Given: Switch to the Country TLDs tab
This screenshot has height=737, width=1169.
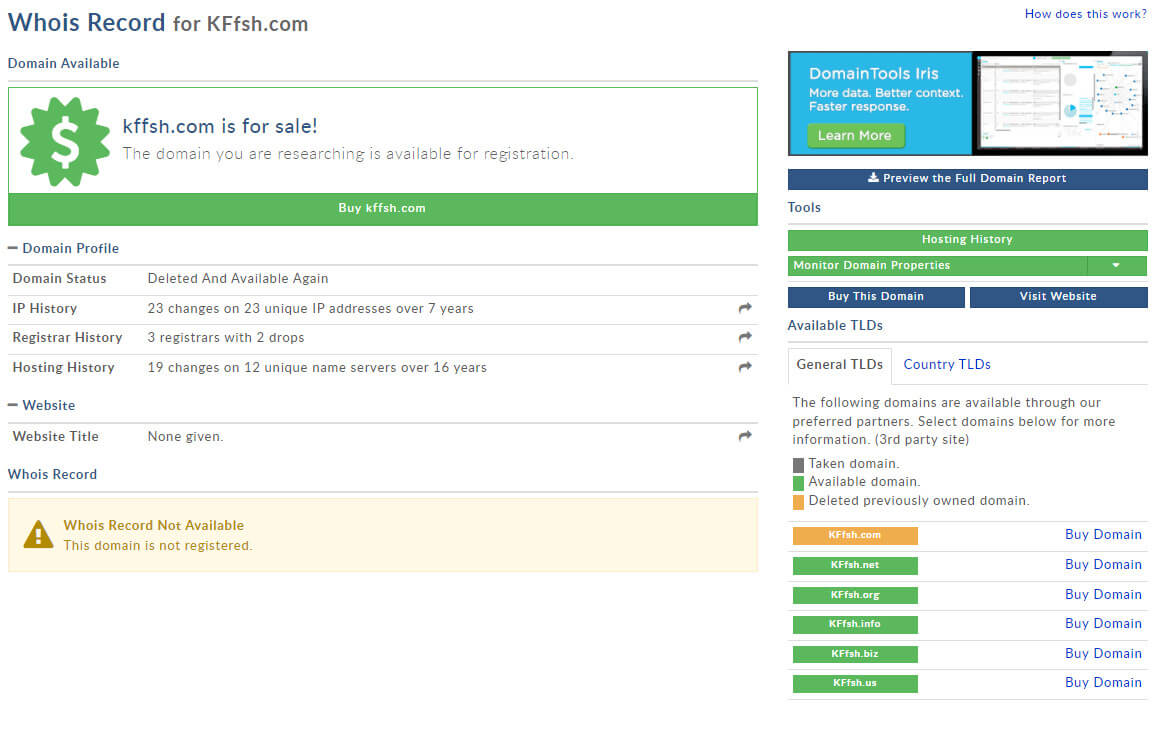Looking at the screenshot, I should click(947, 364).
